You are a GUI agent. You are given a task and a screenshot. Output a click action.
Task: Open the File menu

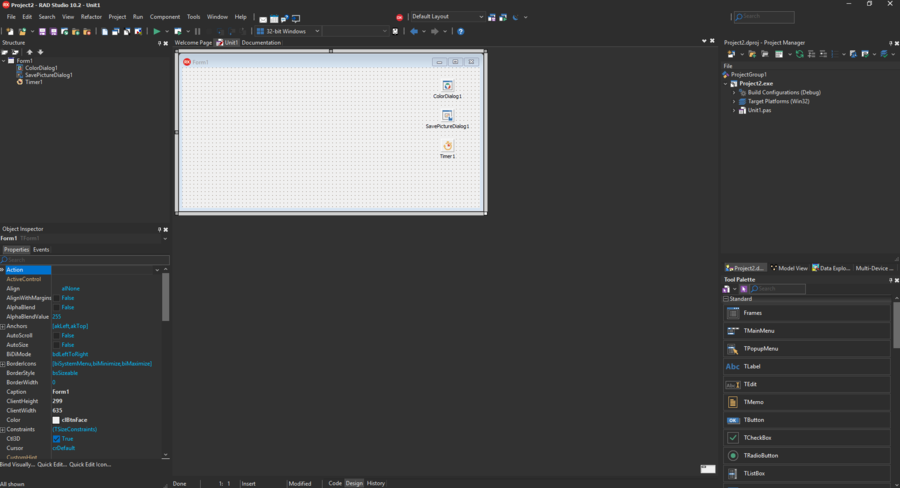[x=11, y=17]
